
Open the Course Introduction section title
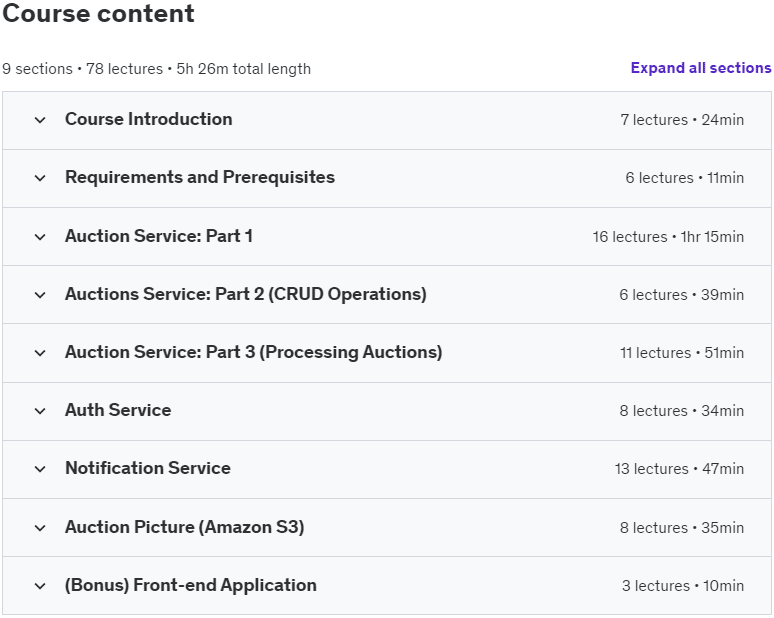149,119
